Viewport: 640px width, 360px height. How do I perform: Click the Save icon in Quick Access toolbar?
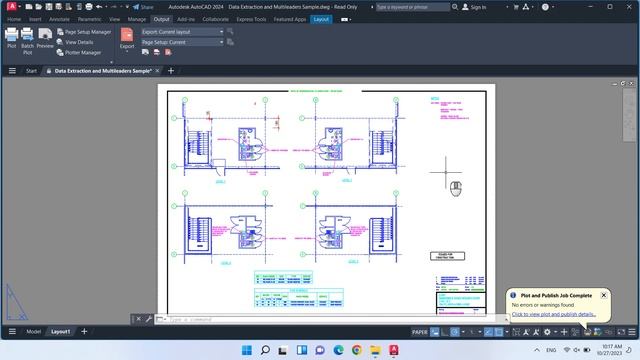tap(49, 7)
